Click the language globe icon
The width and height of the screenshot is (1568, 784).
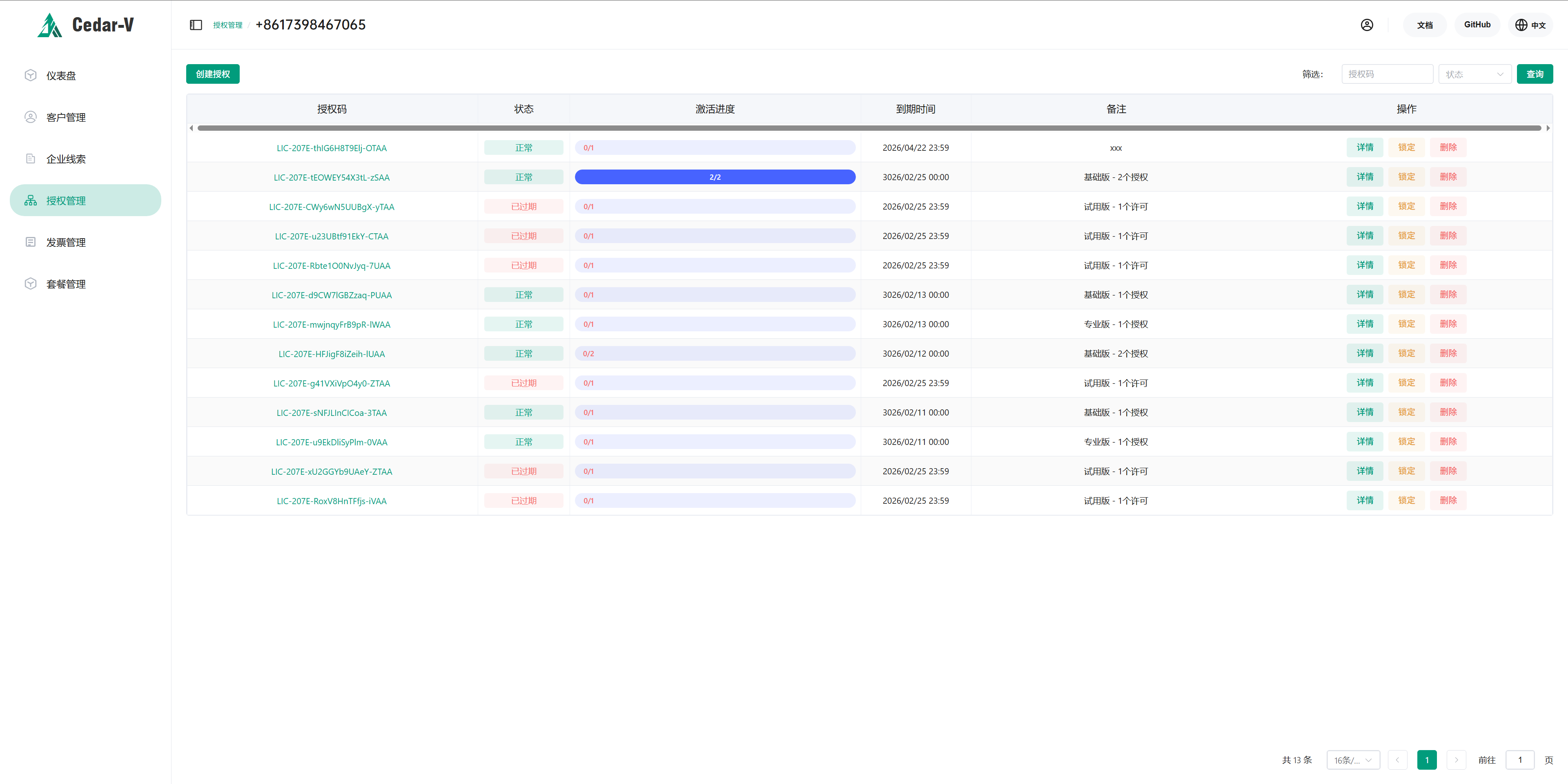click(1521, 25)
